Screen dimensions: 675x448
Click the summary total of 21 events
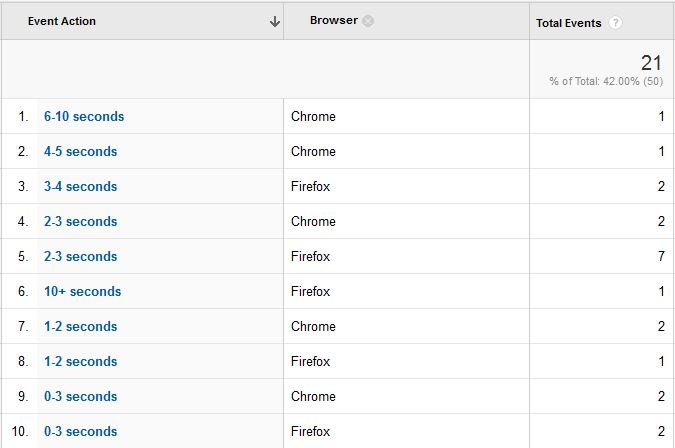tap(651, 63)
